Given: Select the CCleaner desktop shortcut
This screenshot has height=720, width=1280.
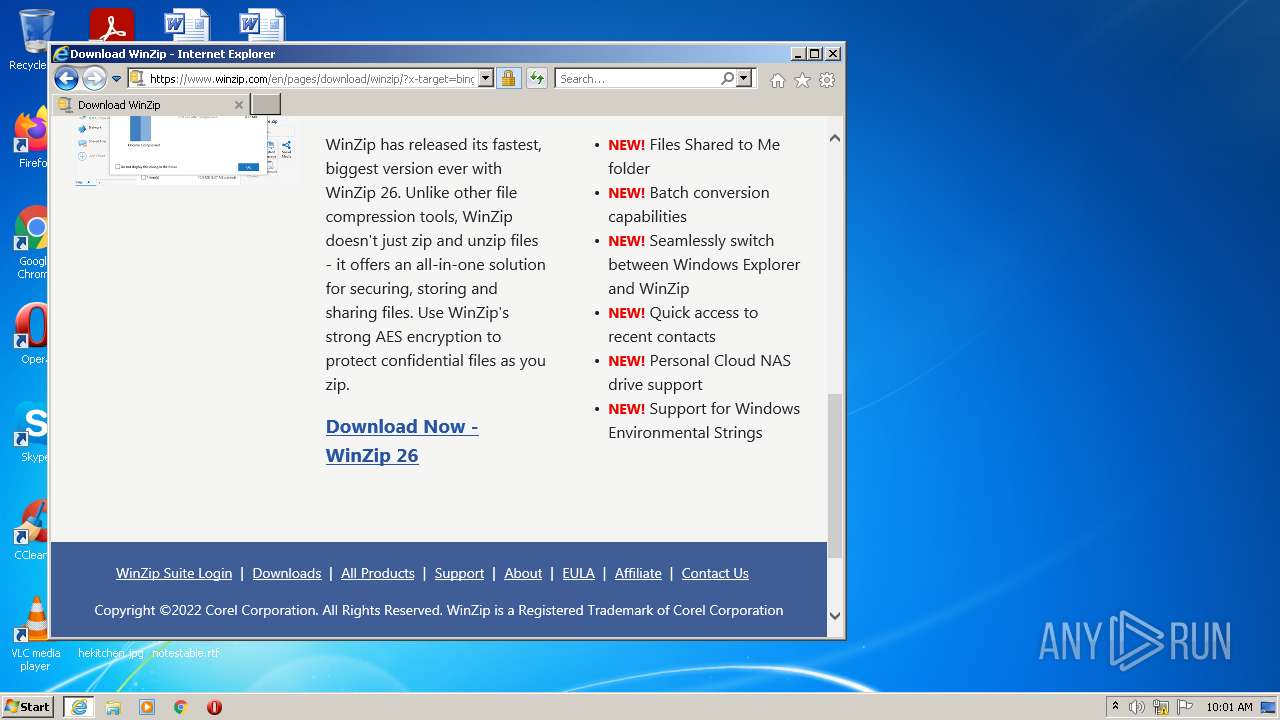Looking at the screenshot, I should click(31, 531).
